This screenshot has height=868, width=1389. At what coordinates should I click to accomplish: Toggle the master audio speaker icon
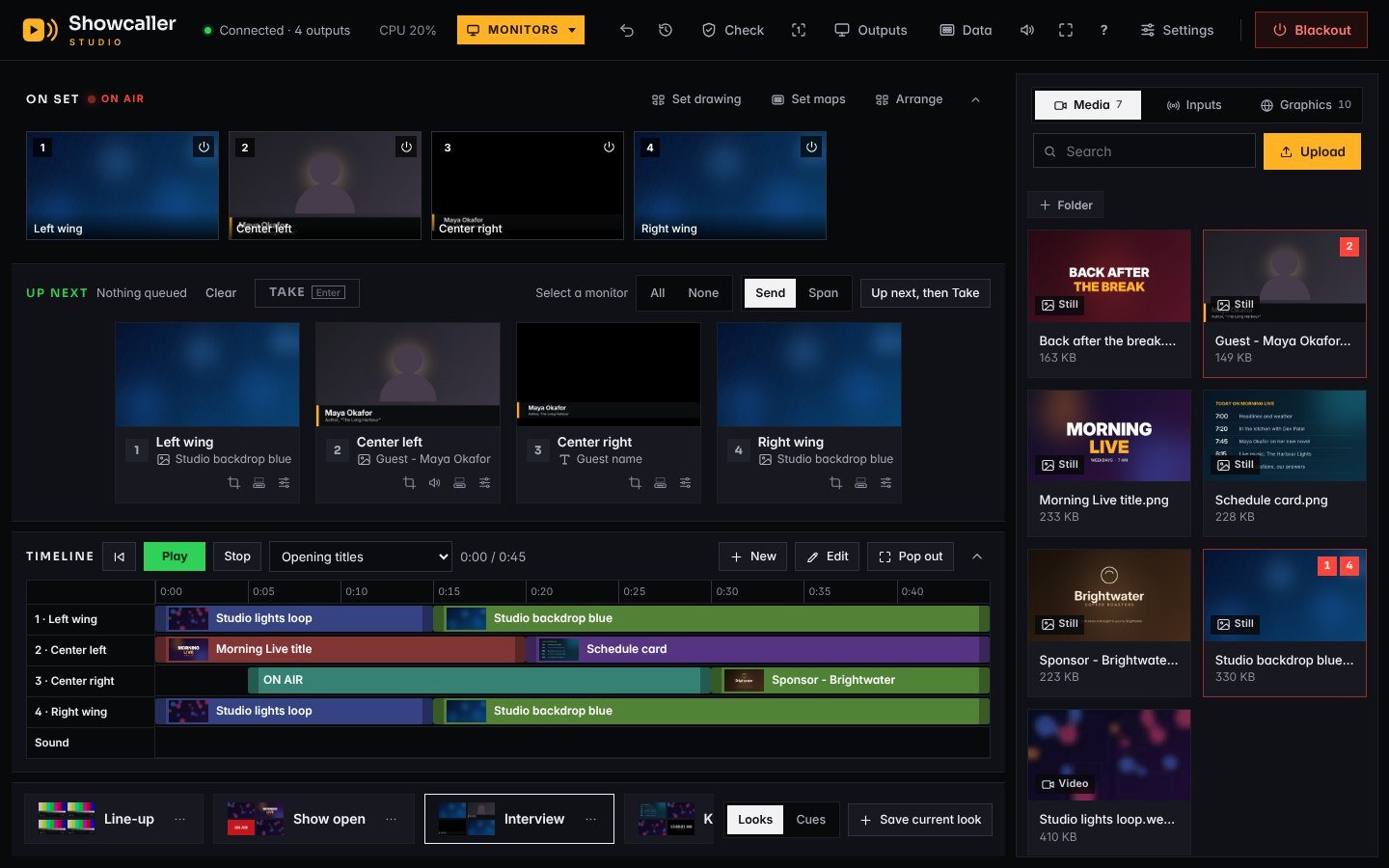coord(1027,30)
